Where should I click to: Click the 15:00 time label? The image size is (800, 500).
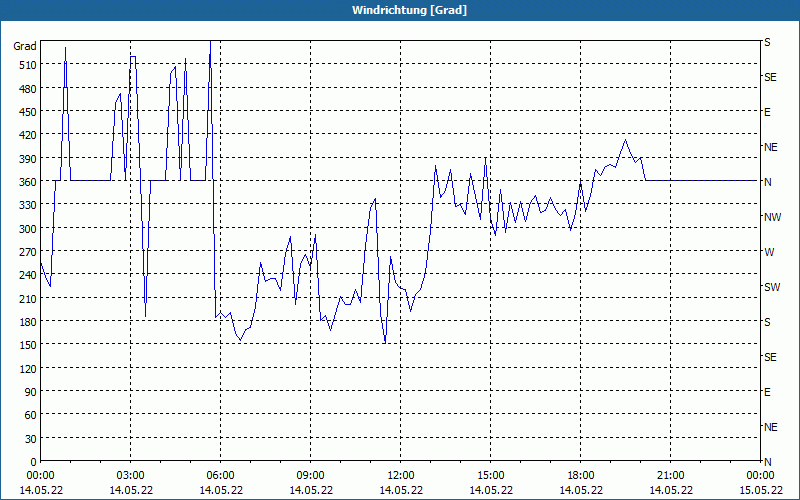491,476
